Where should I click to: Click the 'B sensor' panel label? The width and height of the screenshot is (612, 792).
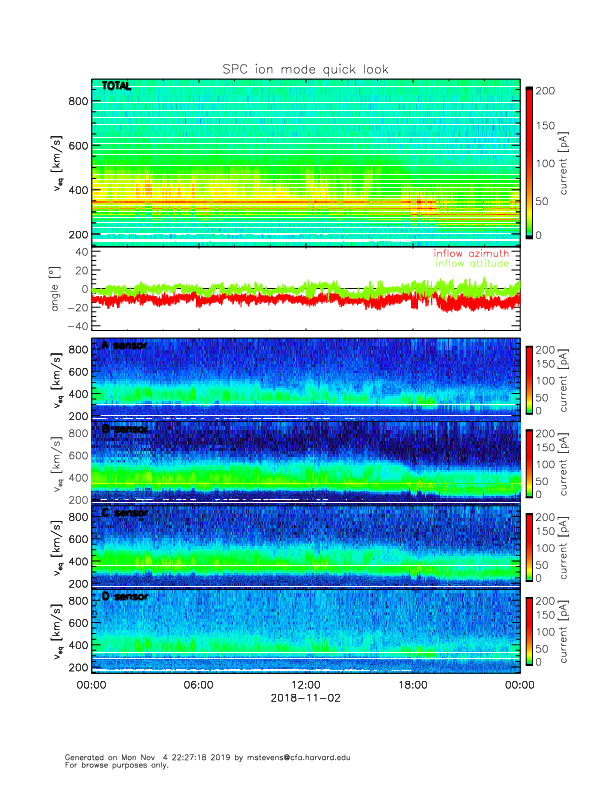[125, 429]
